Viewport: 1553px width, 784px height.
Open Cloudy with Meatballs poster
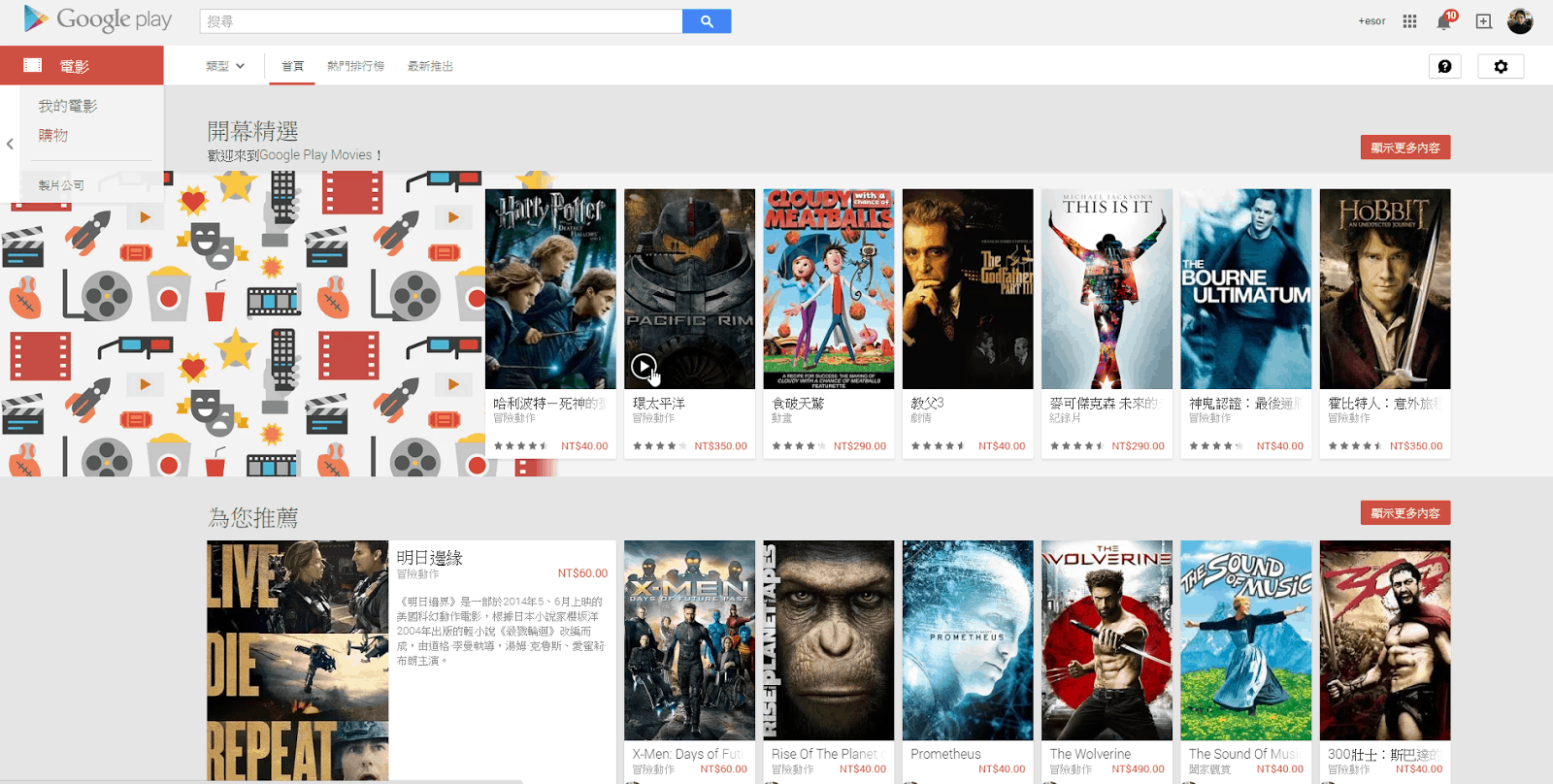coord(829,289)
